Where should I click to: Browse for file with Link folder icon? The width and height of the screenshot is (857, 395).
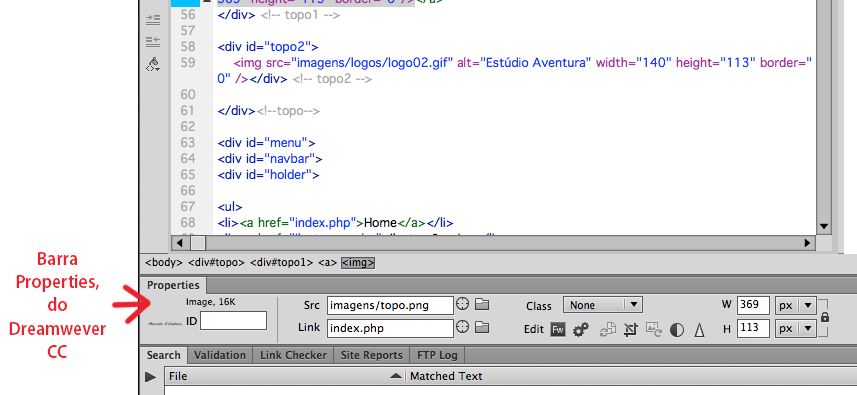[482, 327]
